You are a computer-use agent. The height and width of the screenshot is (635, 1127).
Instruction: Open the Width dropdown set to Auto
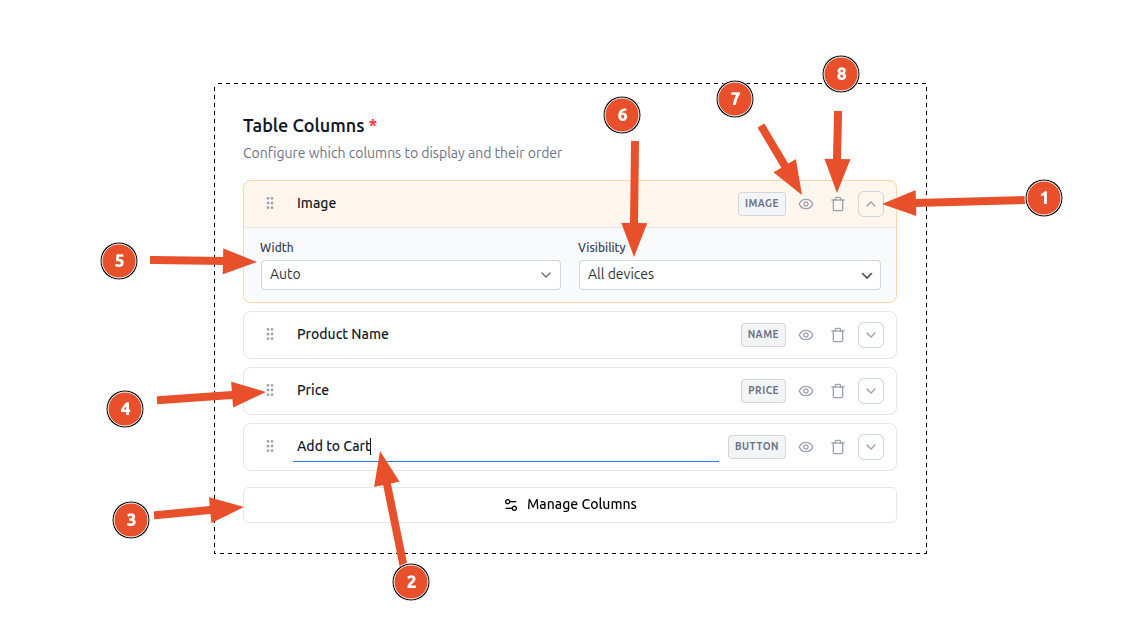pos(410,274)
